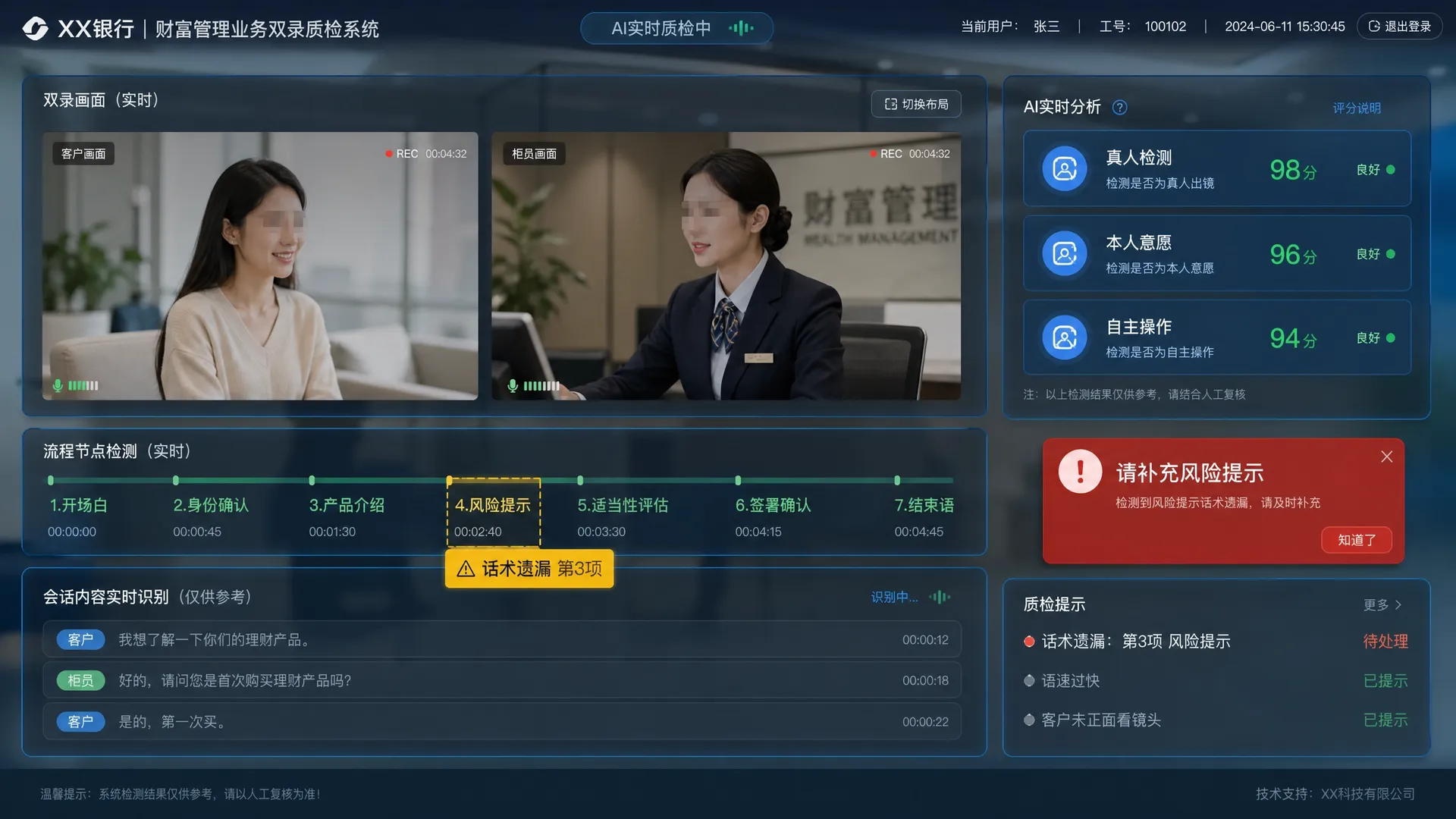
Task: Click the 技术支持: XX科技有限公司 footer text
Action: [x=1335, y=794]
